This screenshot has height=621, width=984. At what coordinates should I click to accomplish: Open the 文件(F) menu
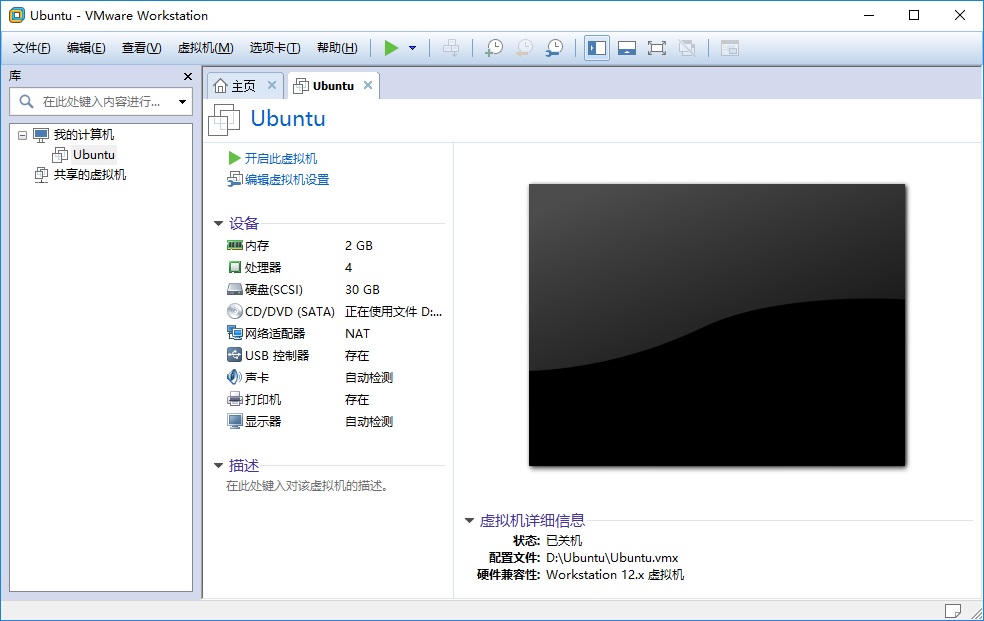[31, 48]
